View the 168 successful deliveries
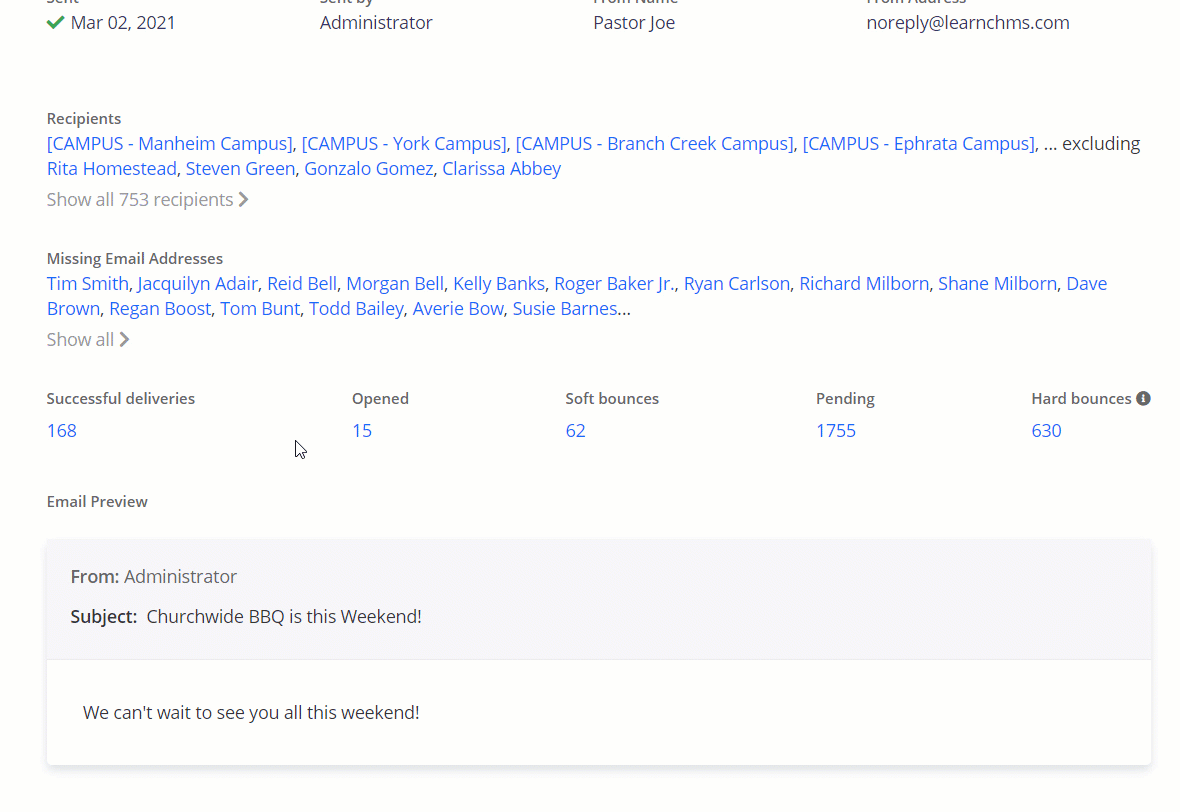 (x=62, y=431)
